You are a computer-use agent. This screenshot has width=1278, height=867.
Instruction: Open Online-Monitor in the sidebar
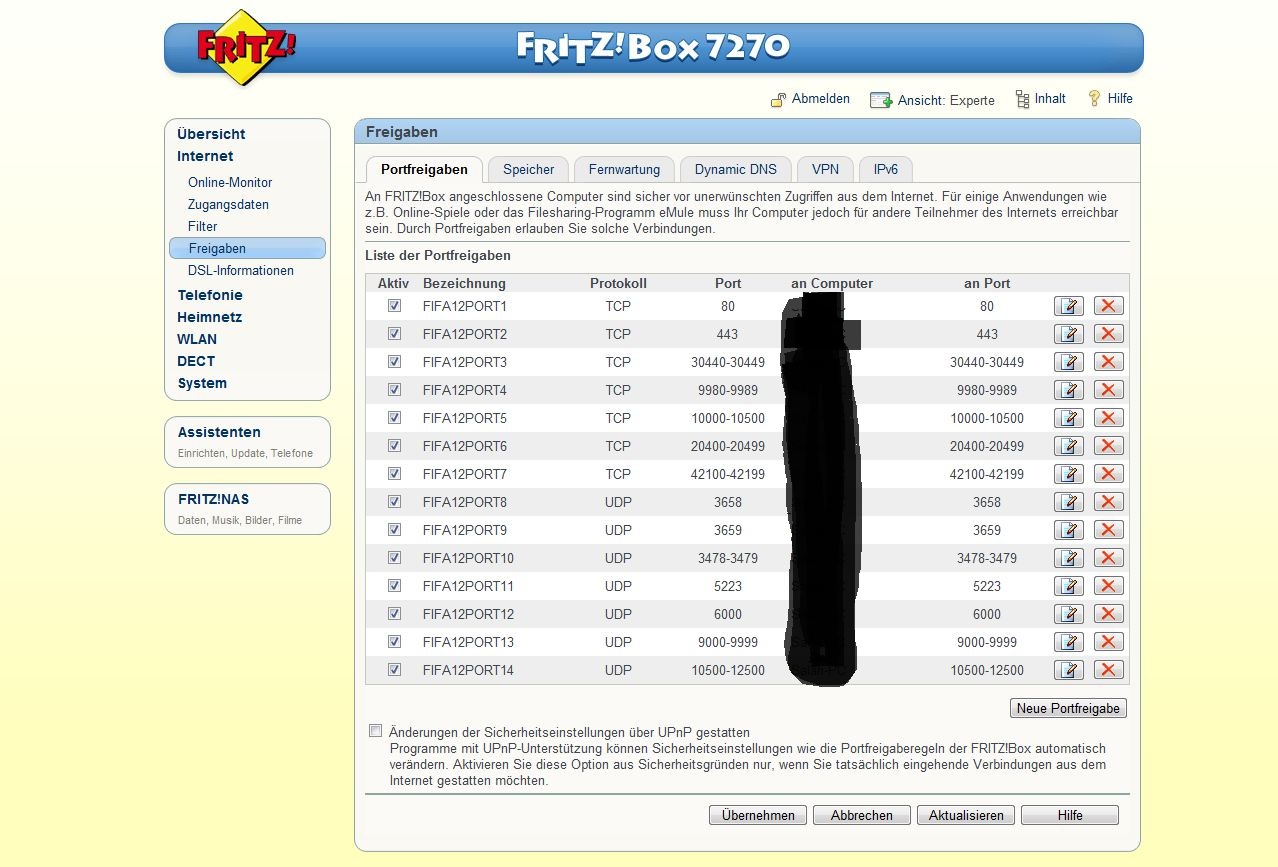pos(230,182)
